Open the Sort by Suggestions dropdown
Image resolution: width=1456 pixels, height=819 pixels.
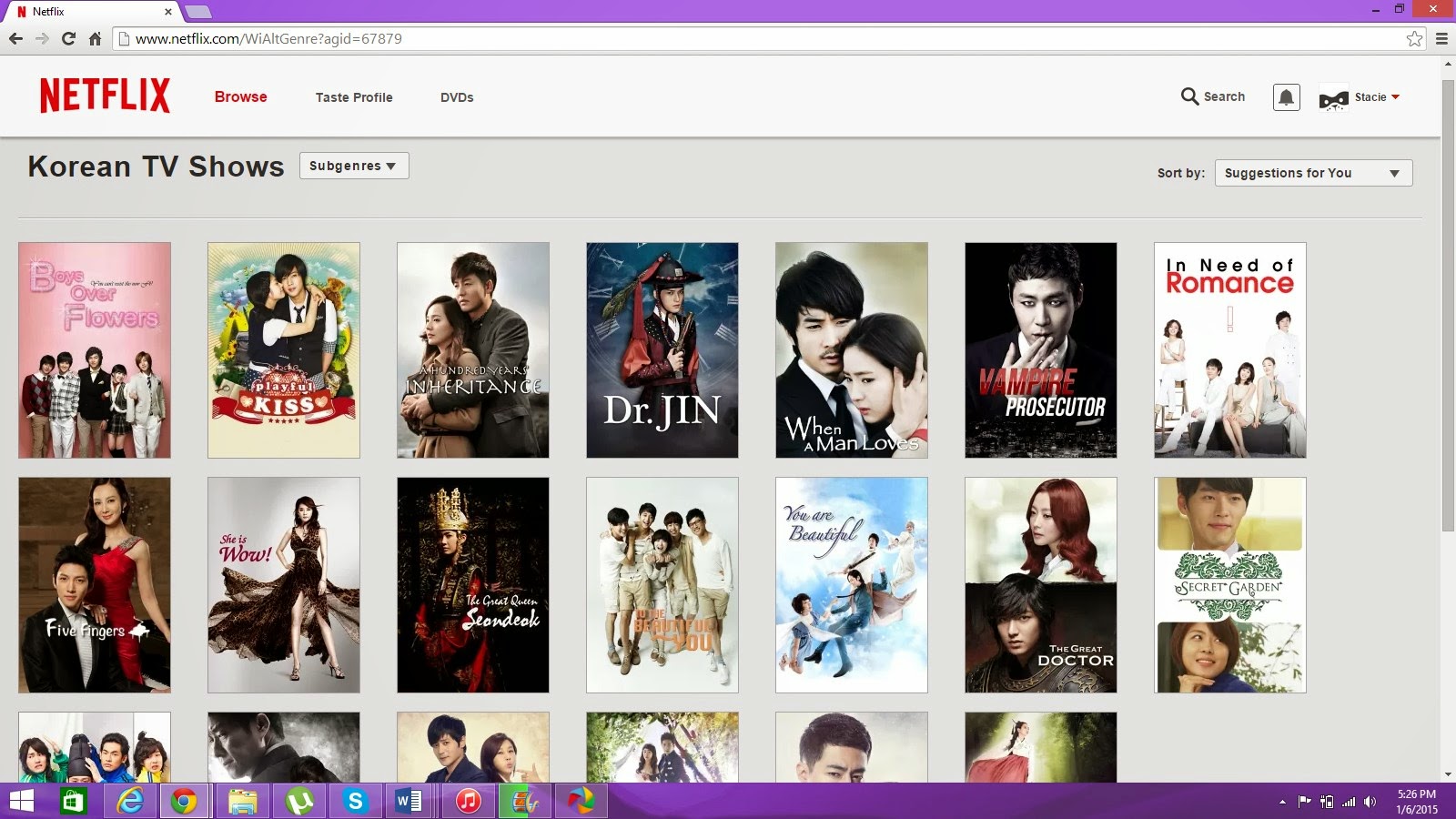(1313, 173)
